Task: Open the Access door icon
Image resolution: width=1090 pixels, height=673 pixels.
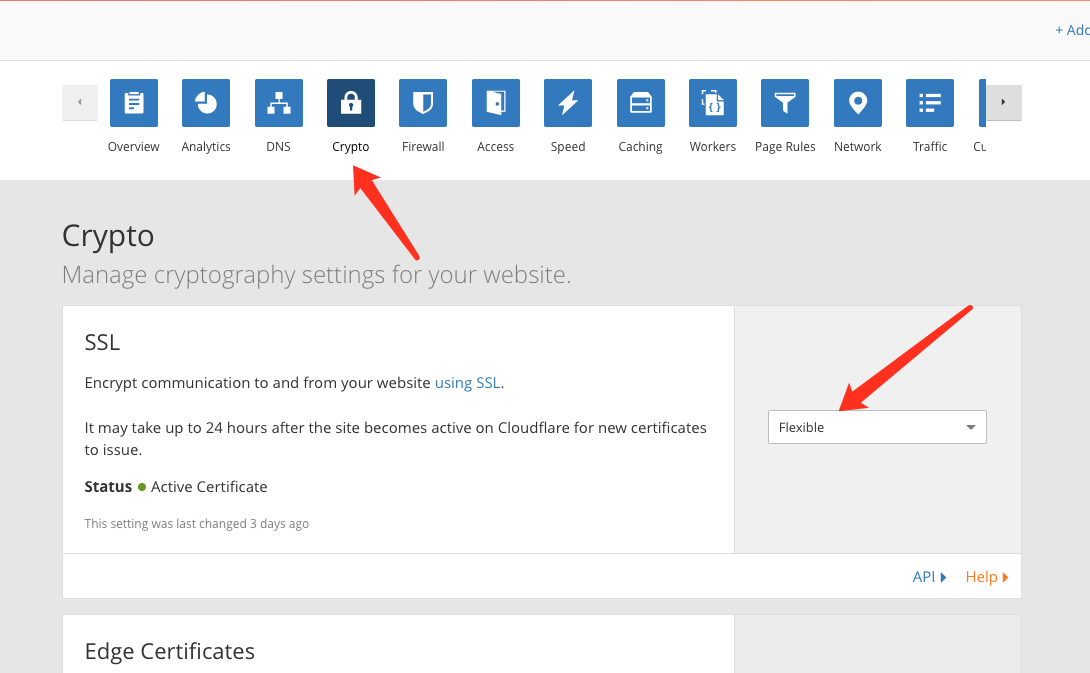Action: tap(496, 103)
